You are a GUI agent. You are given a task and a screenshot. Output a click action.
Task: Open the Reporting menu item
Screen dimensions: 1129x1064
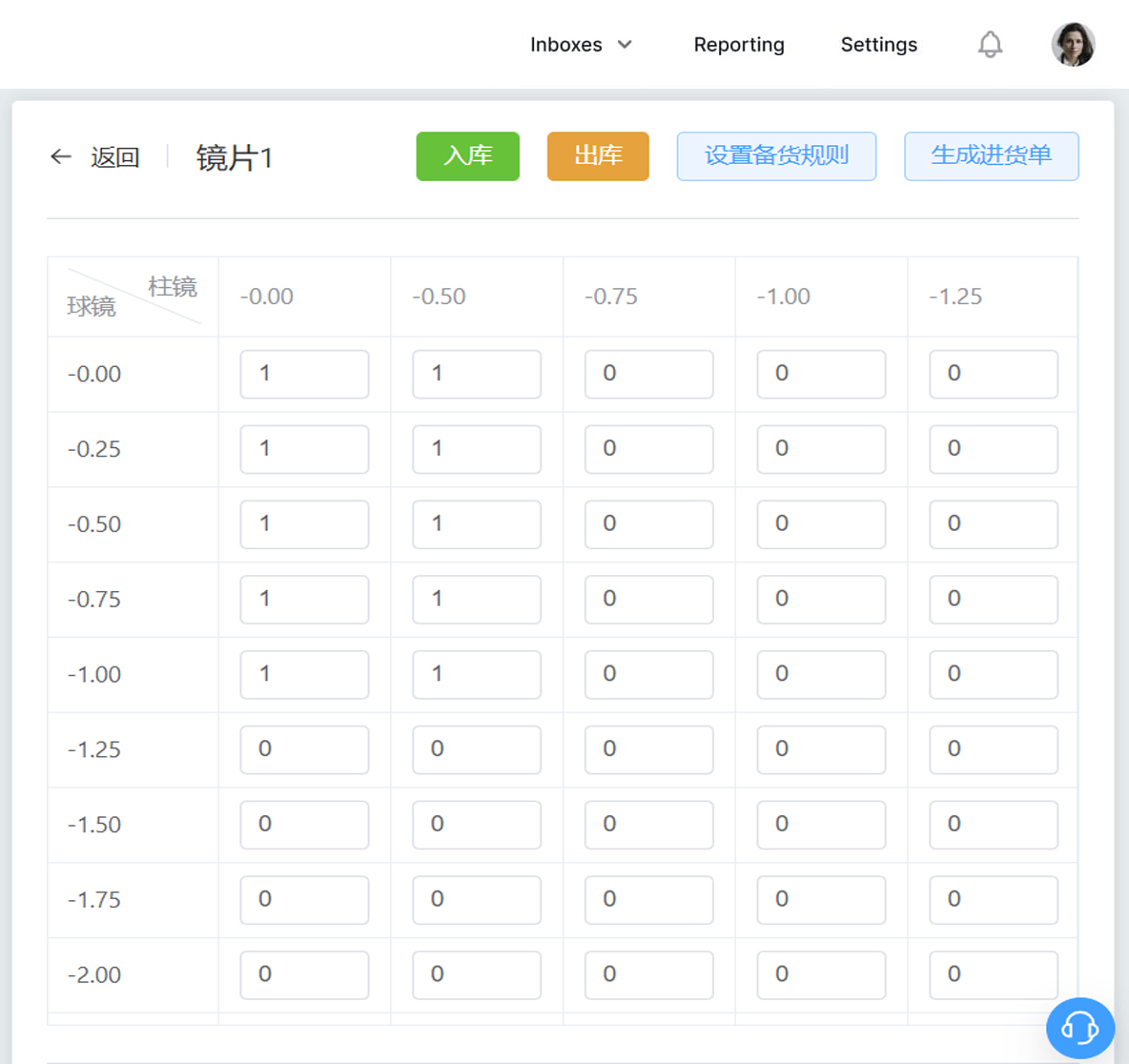738,45
